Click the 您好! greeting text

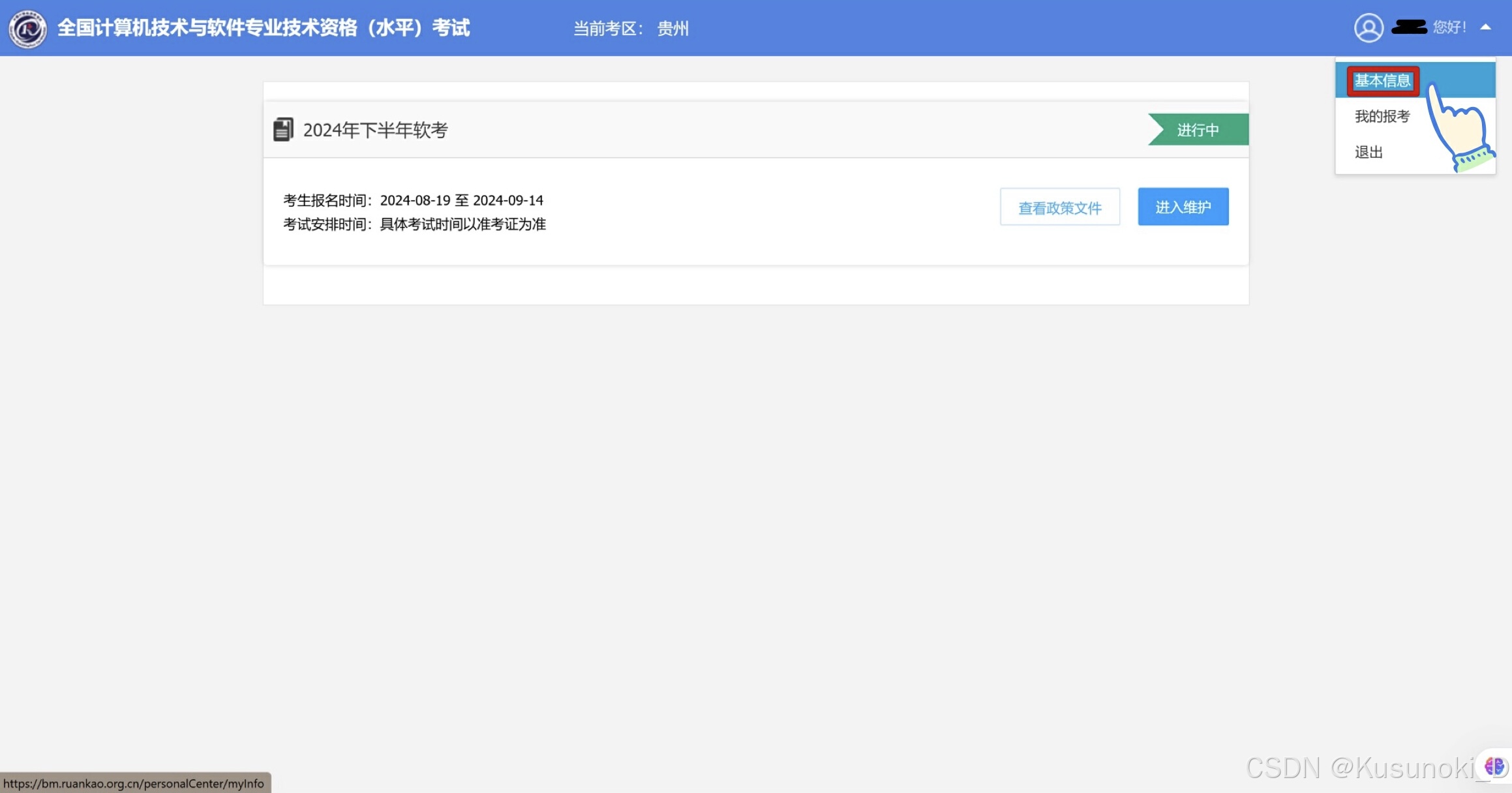[1449, 27]
